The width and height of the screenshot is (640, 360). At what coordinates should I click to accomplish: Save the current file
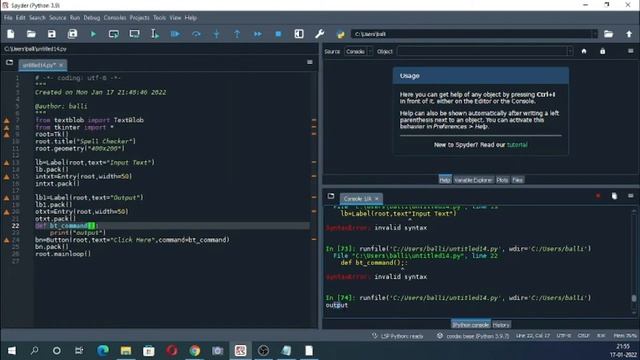[52, 34]
